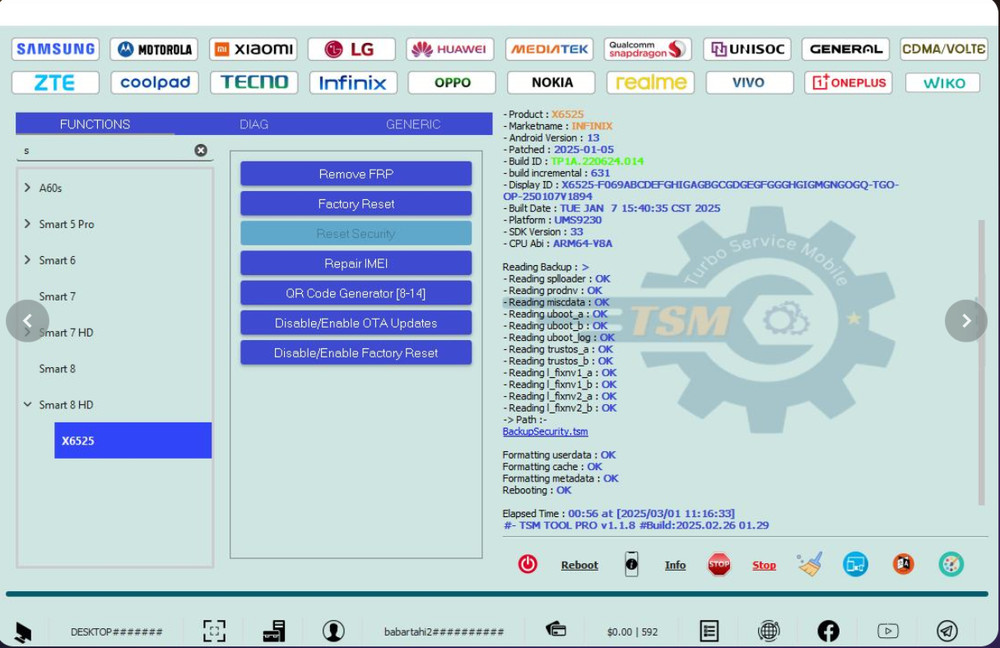The image size is (1000, 648).
Task: Open the GENERIC tab
Action: (x=413, y=124)
